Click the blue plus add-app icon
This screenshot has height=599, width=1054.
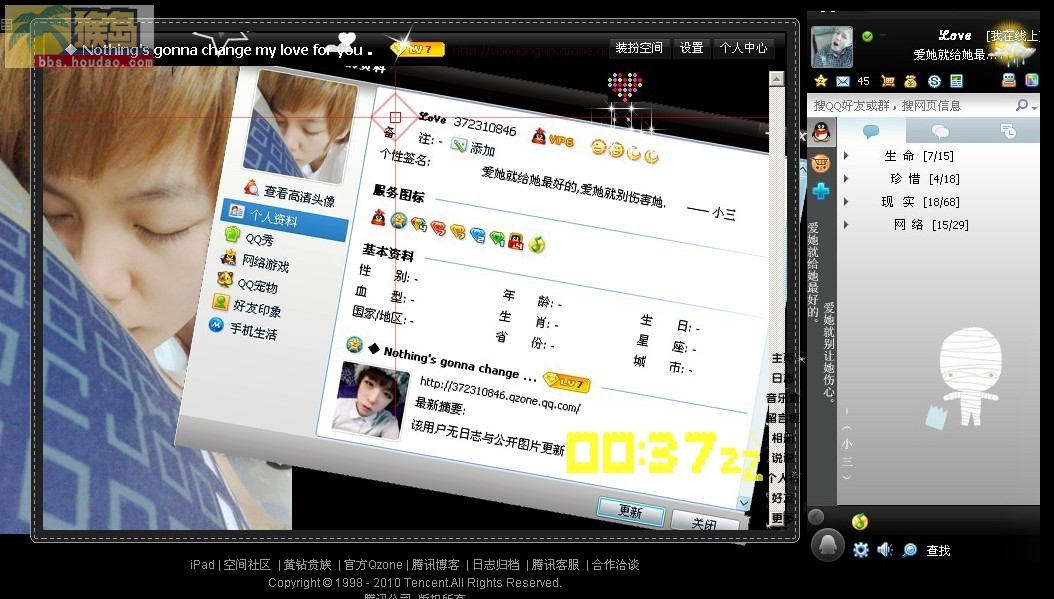821,192
